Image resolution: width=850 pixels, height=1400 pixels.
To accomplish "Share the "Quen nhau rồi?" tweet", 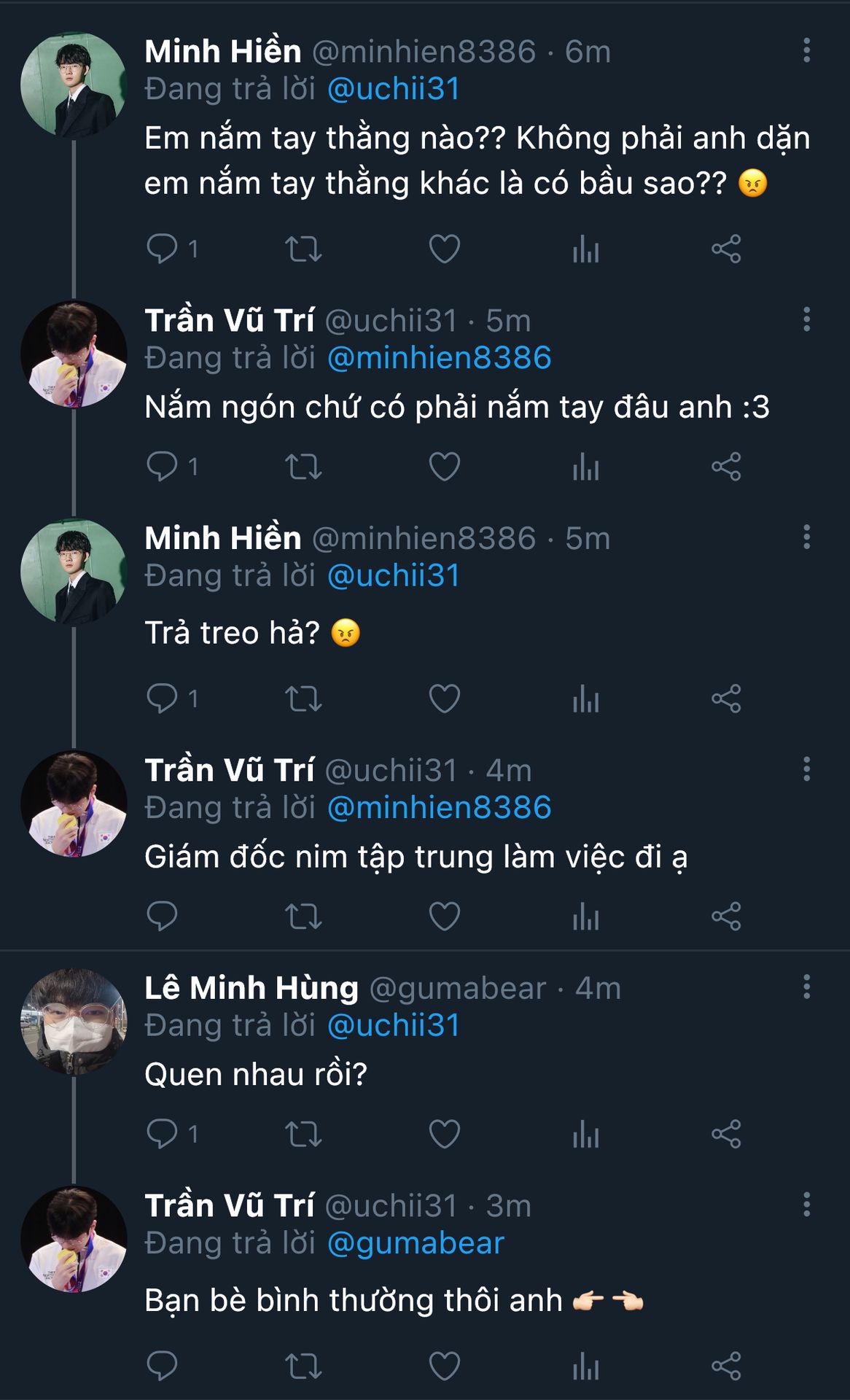I will coord(726,1134).
